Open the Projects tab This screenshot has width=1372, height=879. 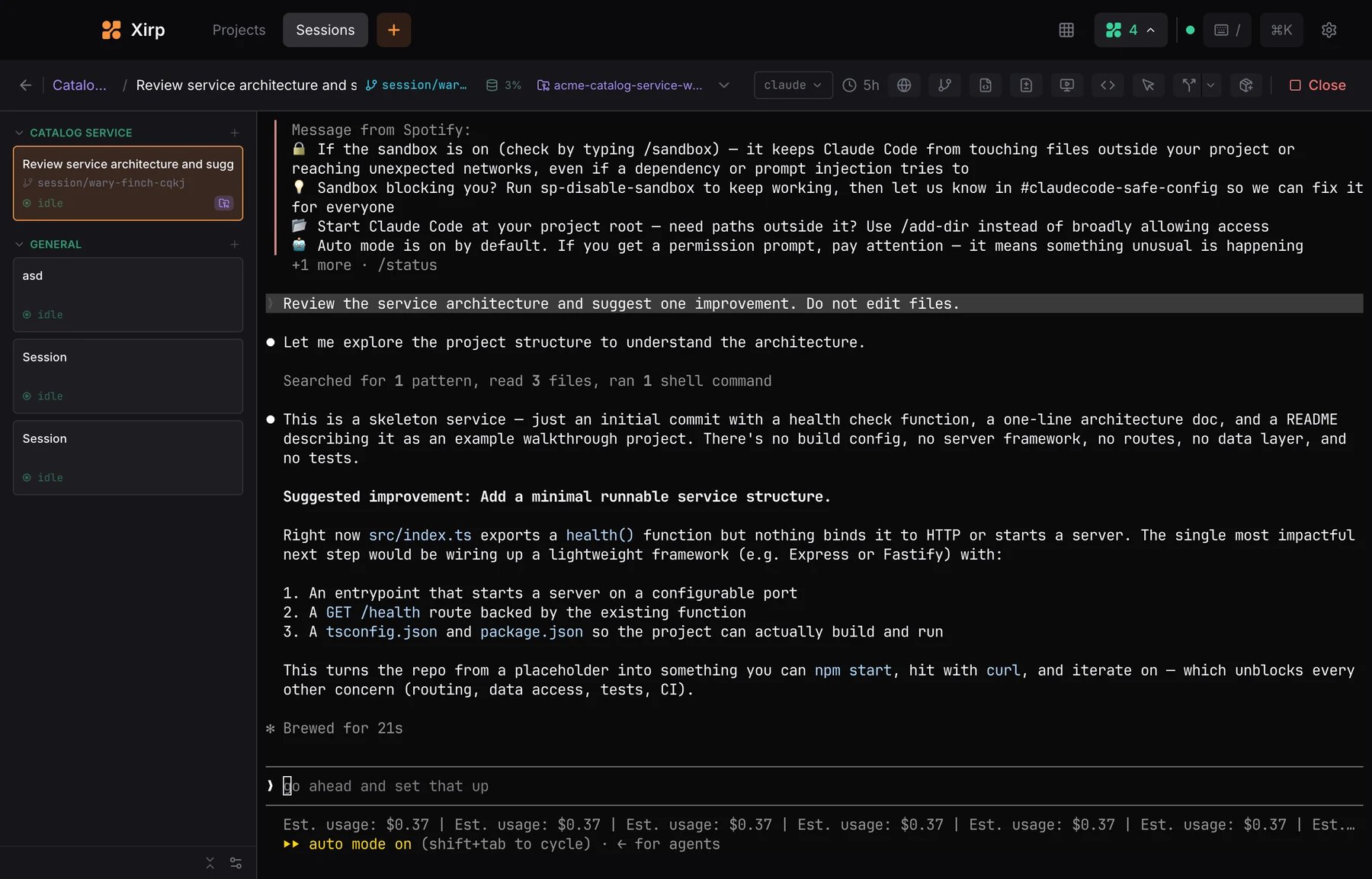click(239, 30)
